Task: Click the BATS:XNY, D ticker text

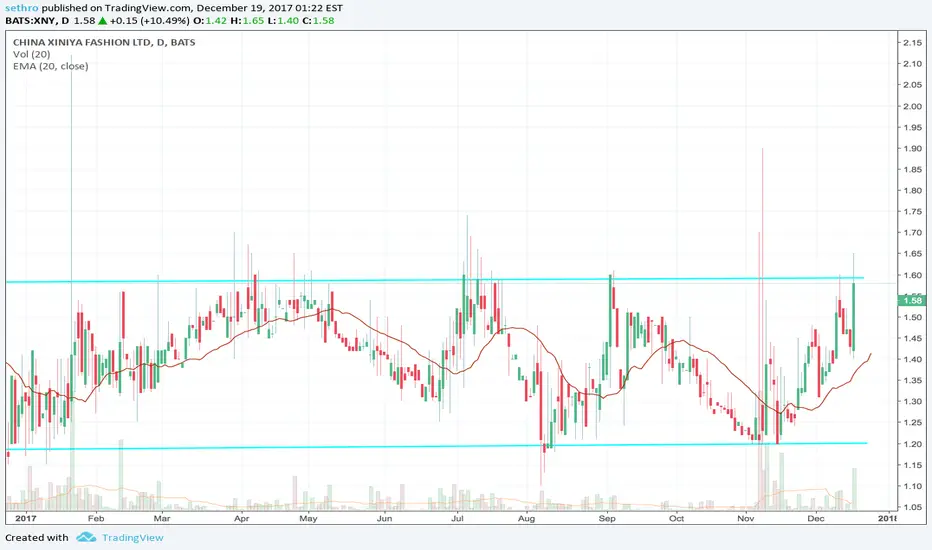Action: pos(37,21)
